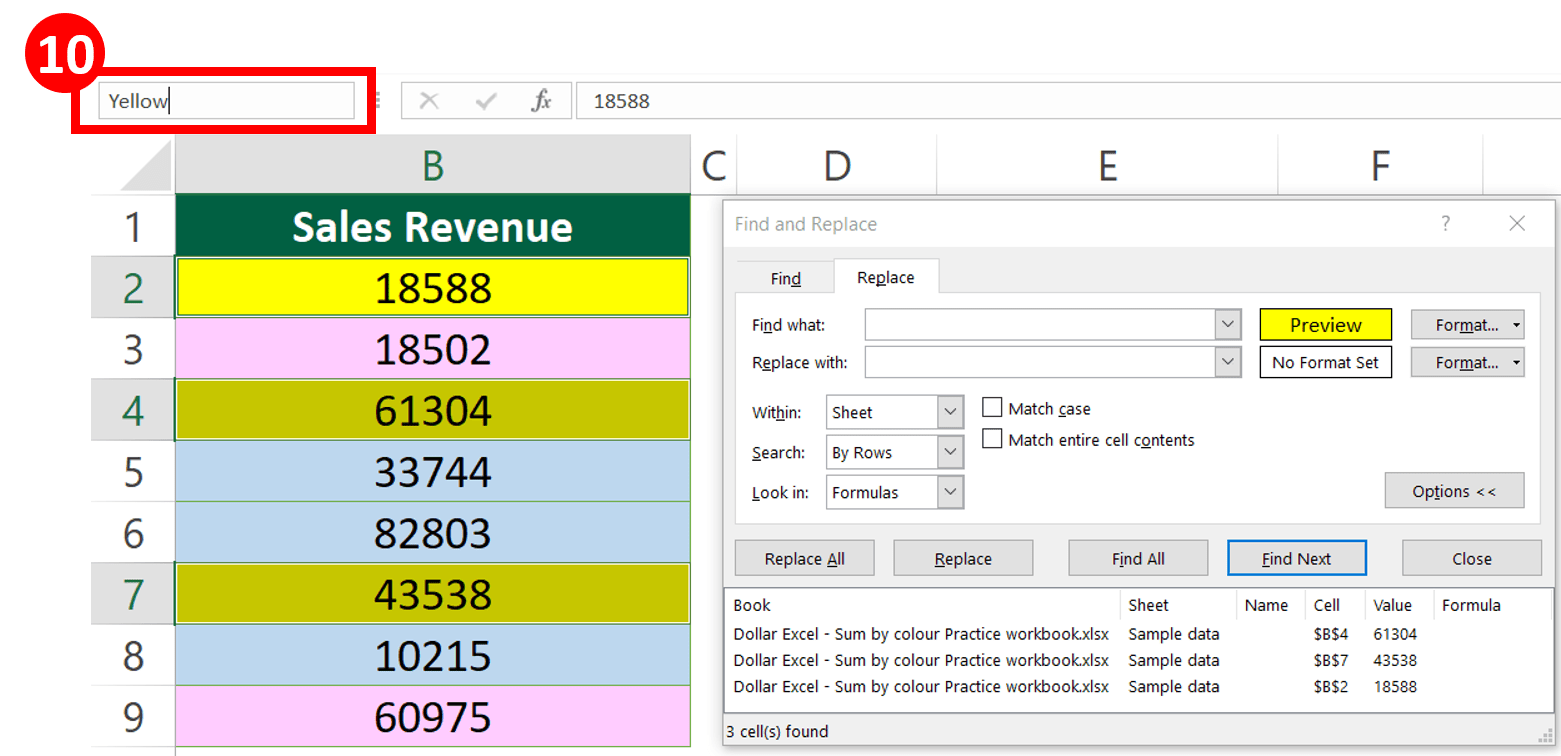Collapse options with the Options << button

point(1454,490)
